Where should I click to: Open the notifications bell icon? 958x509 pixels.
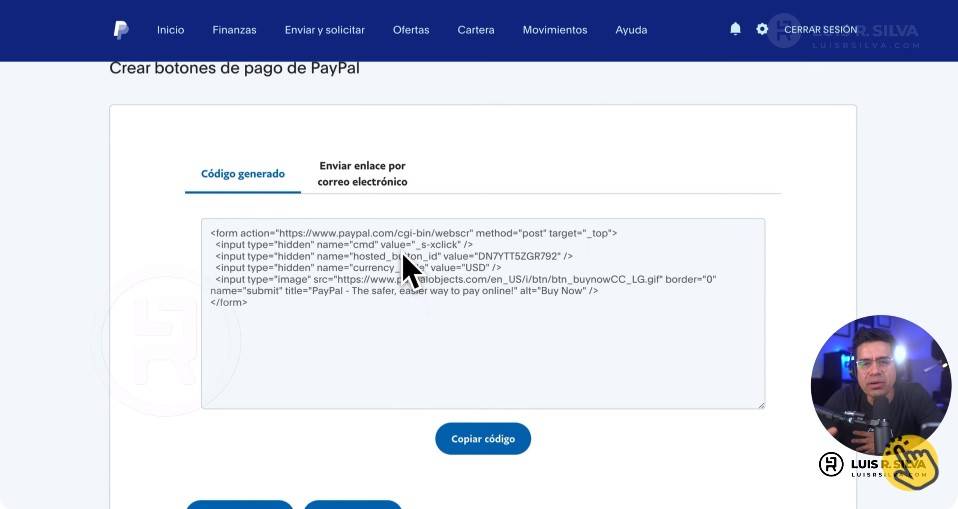(736, 29)
